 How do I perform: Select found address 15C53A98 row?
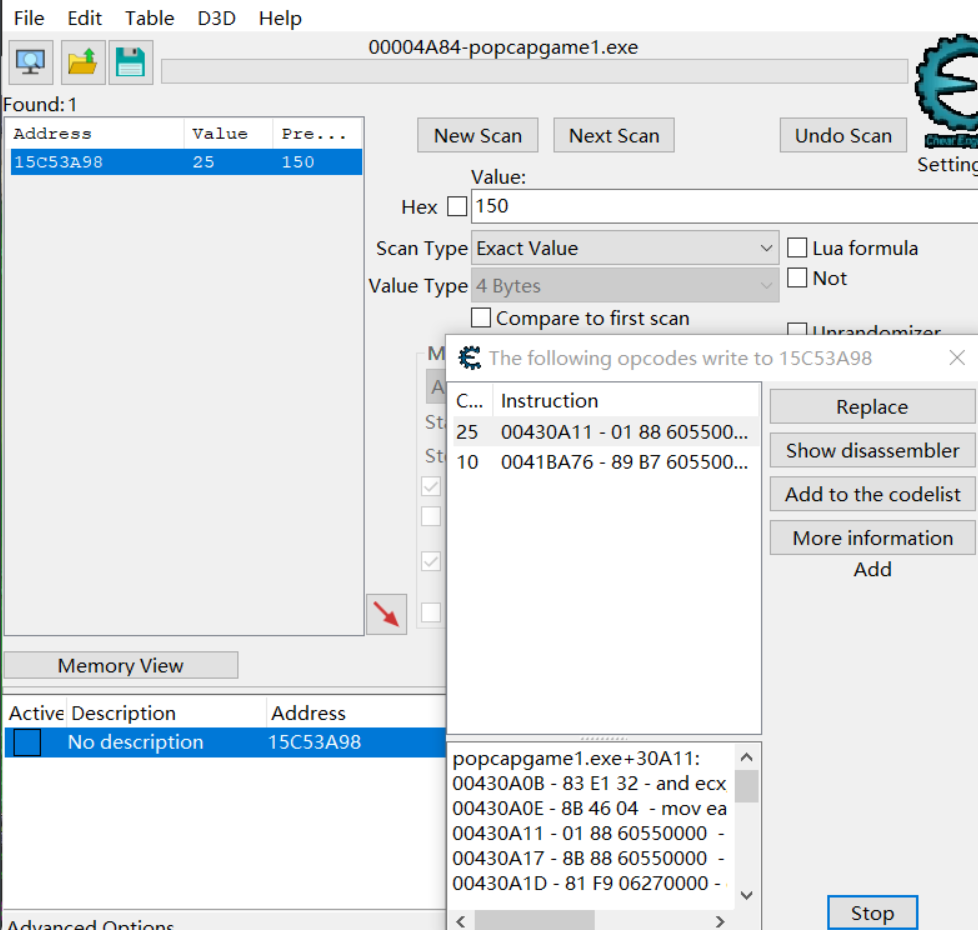pos(186,162)
